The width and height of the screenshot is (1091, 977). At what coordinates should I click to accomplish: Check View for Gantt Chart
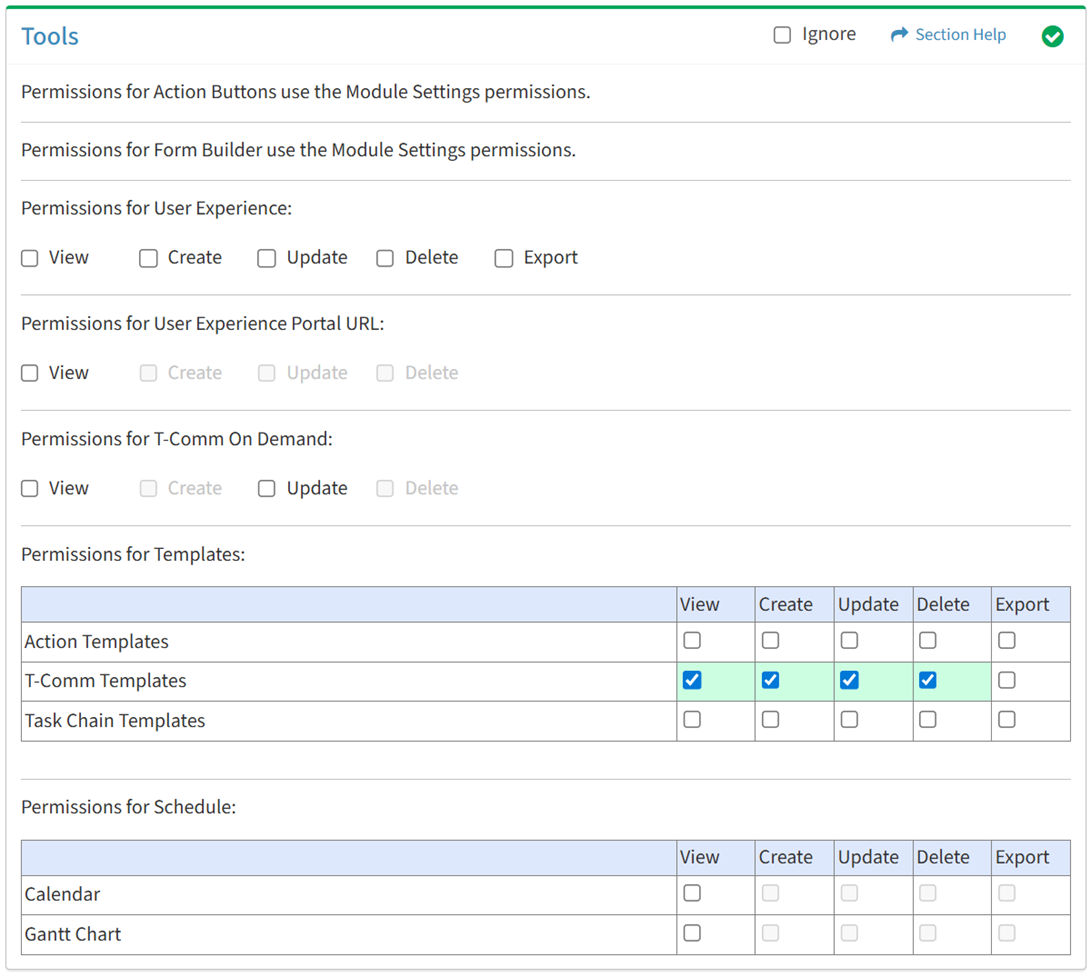(692, 933)
